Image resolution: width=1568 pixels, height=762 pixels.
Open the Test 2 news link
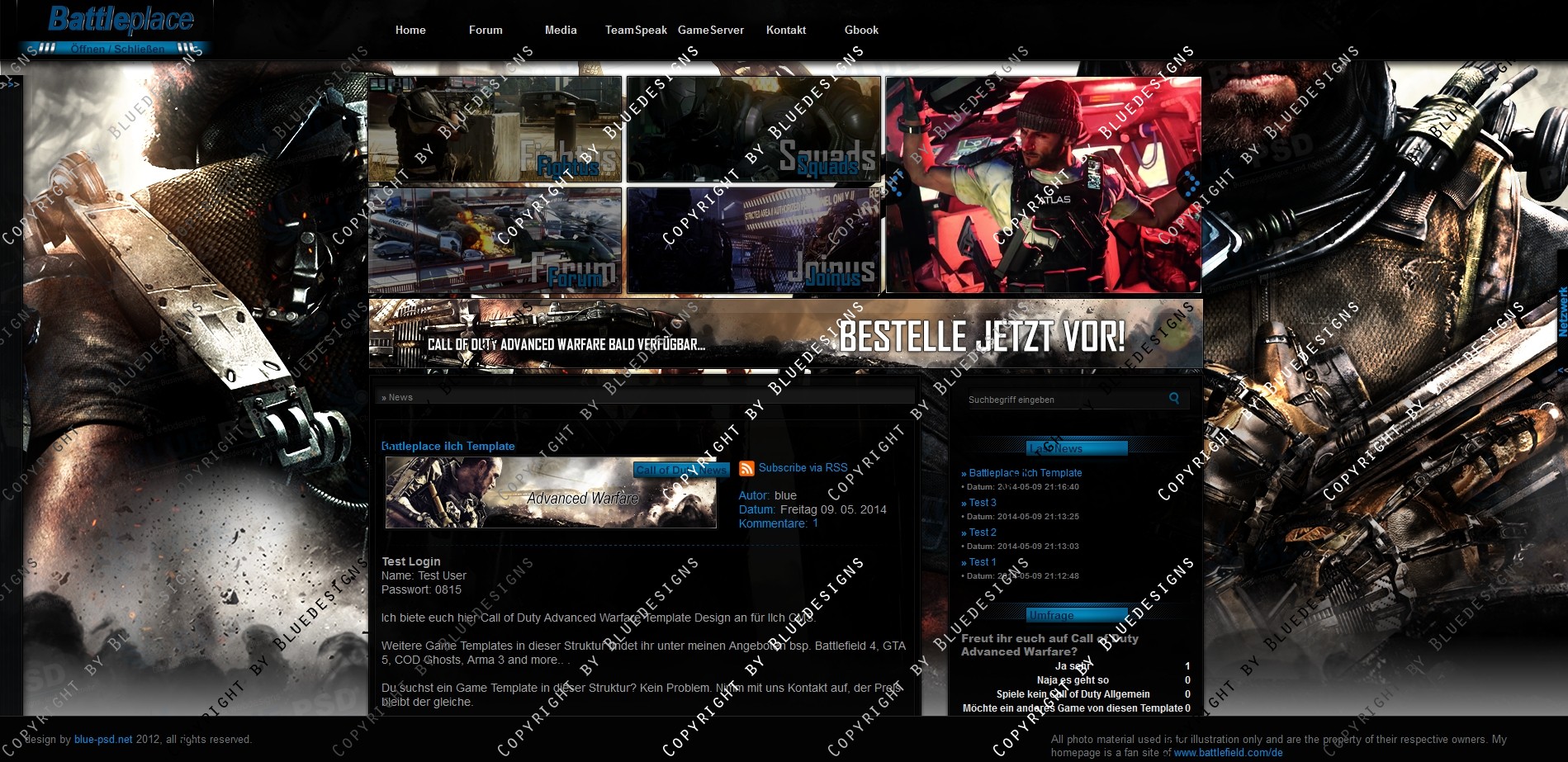point(982,532)
